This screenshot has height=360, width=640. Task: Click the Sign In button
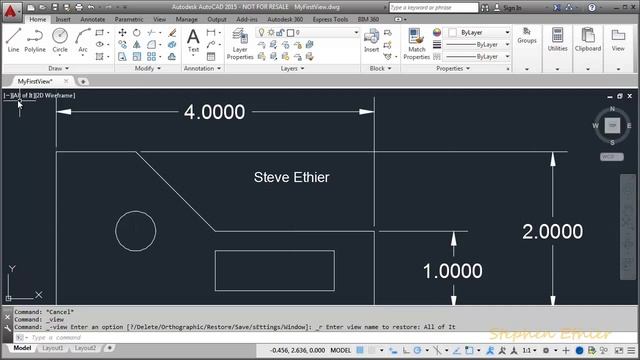coord(508,8)
